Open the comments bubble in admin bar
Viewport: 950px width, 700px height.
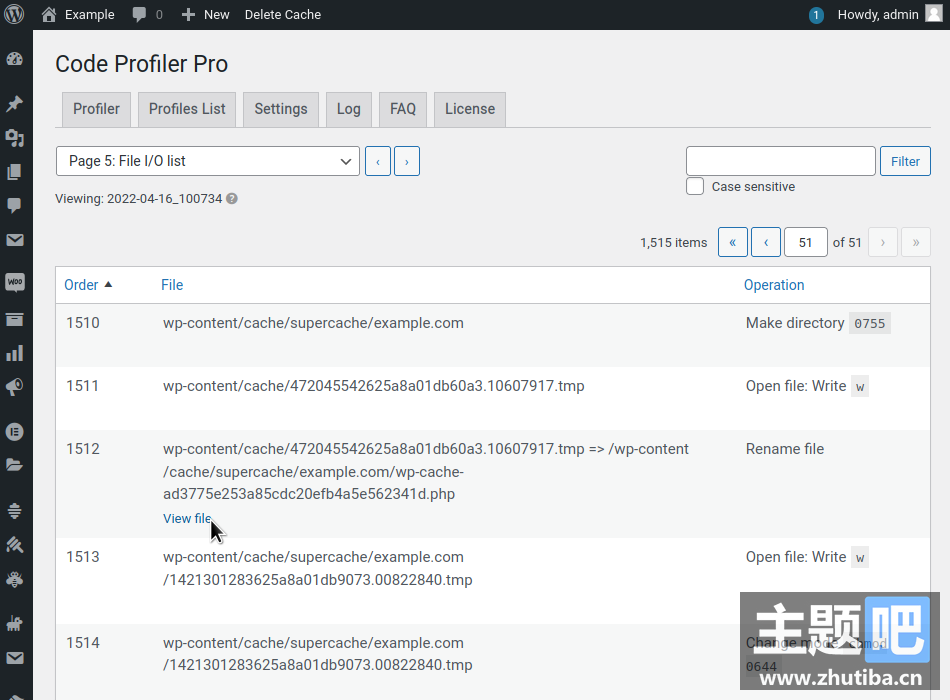point(139,15)
